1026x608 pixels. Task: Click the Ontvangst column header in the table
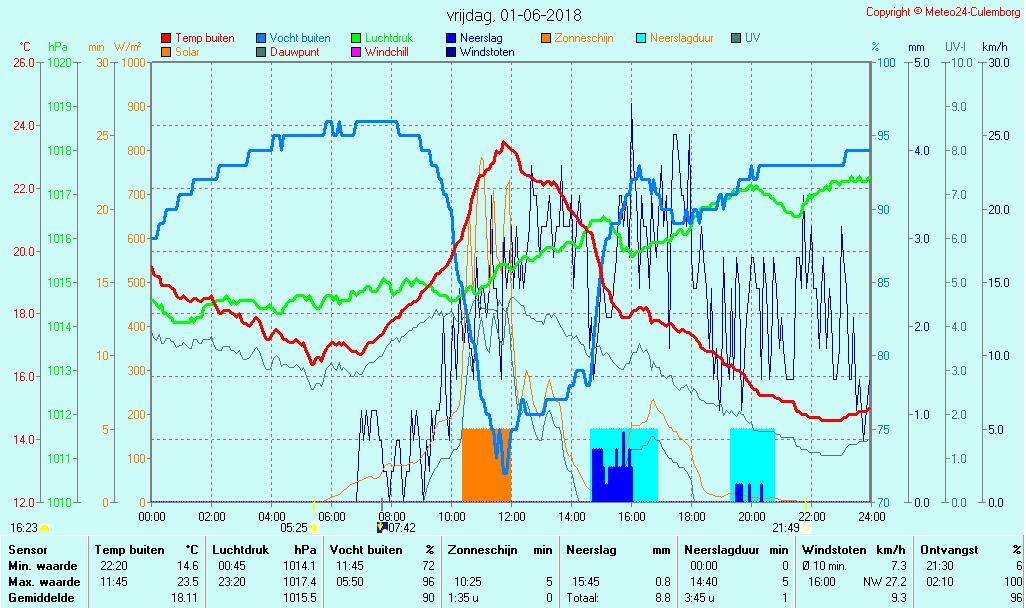[942, 550]
